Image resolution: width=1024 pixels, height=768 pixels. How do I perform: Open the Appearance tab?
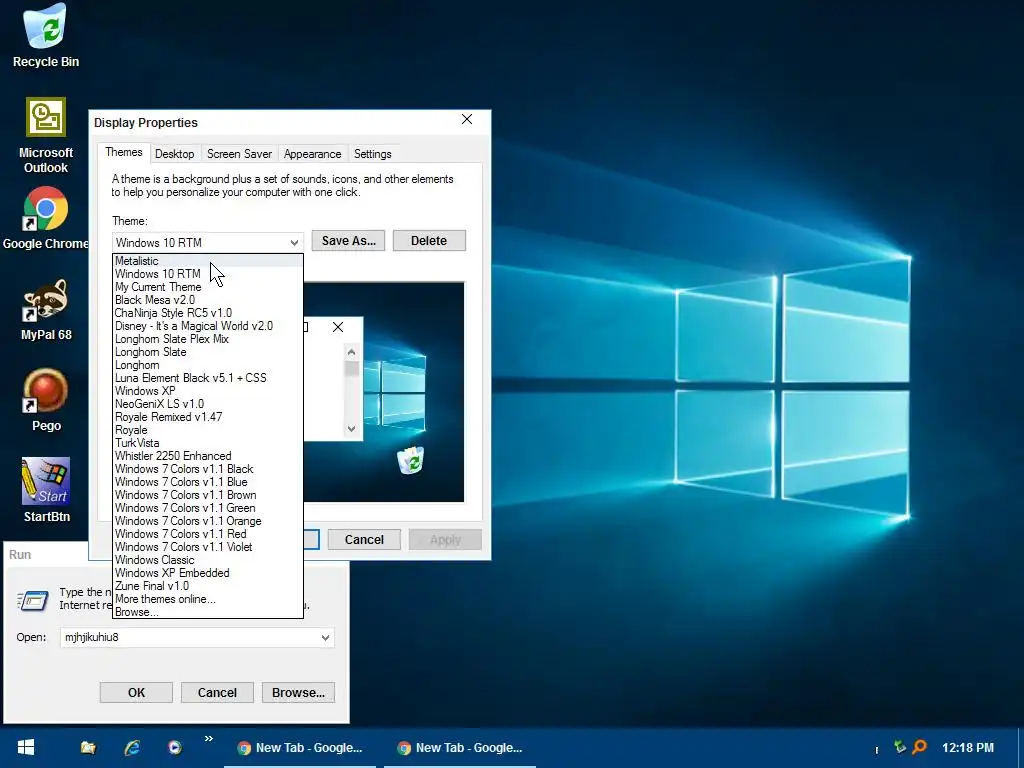(x=312, y=154)
